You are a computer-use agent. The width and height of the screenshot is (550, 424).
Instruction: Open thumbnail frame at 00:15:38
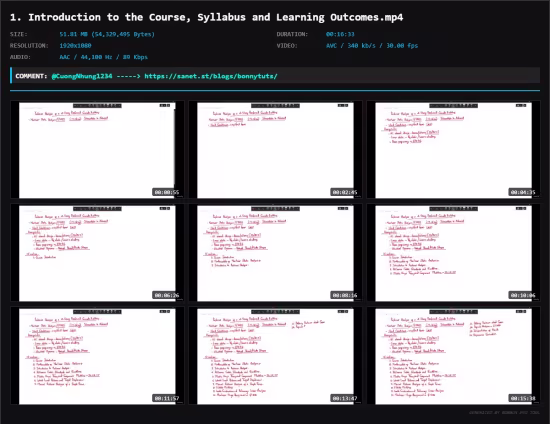pyautogui.click(x=454, y=356)
